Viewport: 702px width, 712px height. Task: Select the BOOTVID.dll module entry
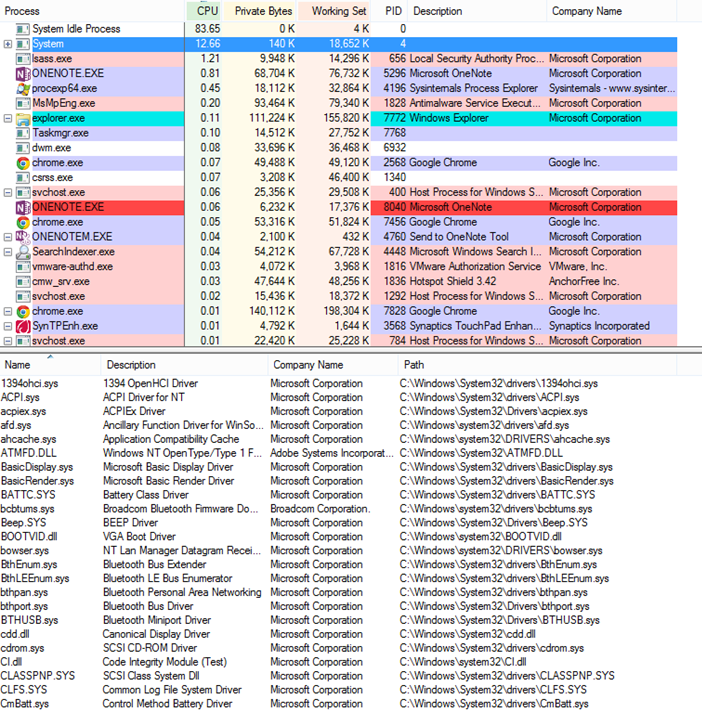pyautogui.click(x=338, y=537)
